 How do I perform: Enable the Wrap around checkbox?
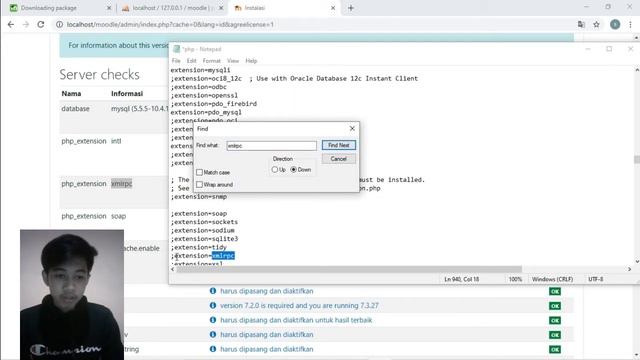pyautogui.click(x=200, y=184)
